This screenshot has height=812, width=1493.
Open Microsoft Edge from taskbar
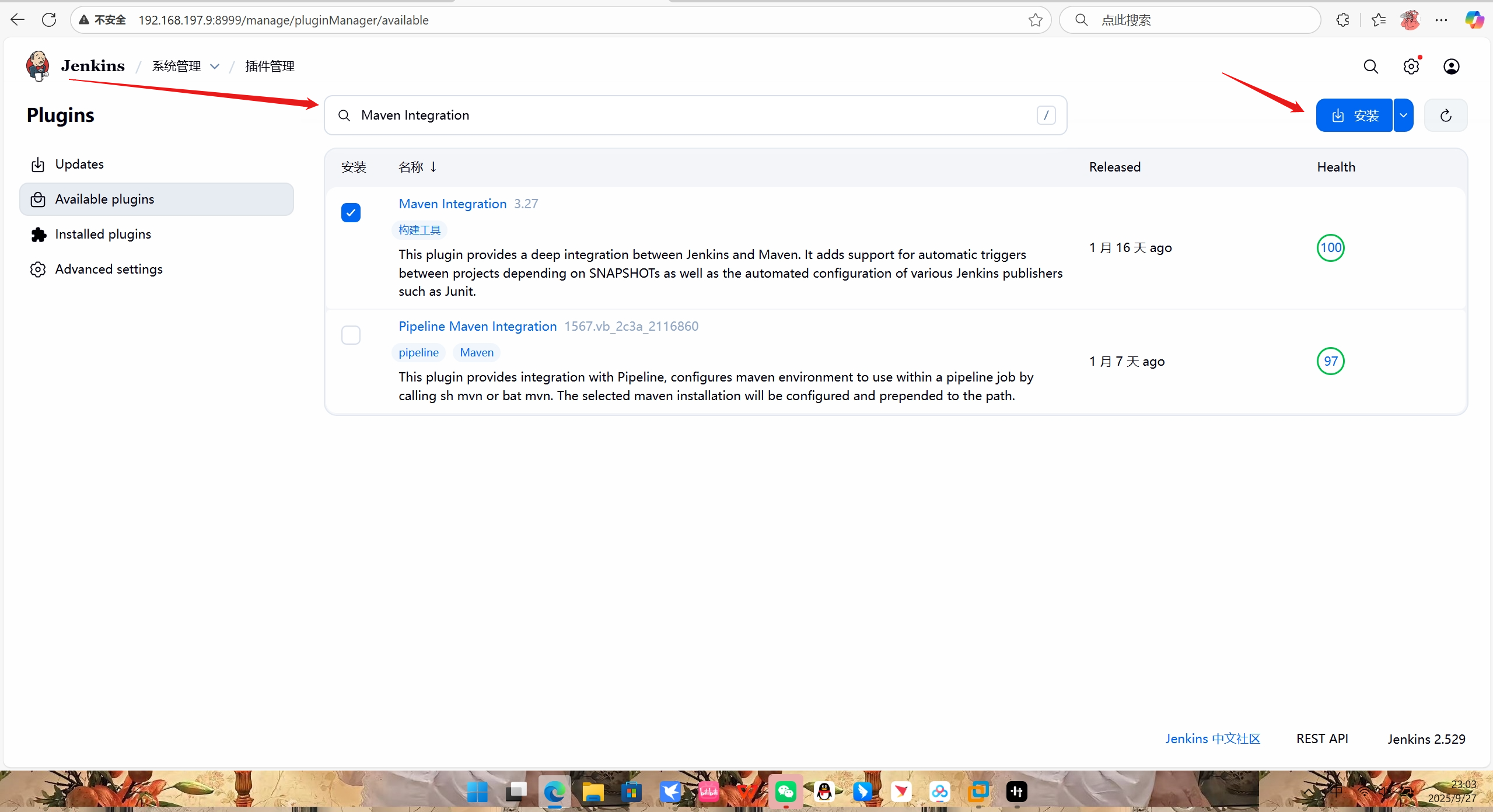554,792
